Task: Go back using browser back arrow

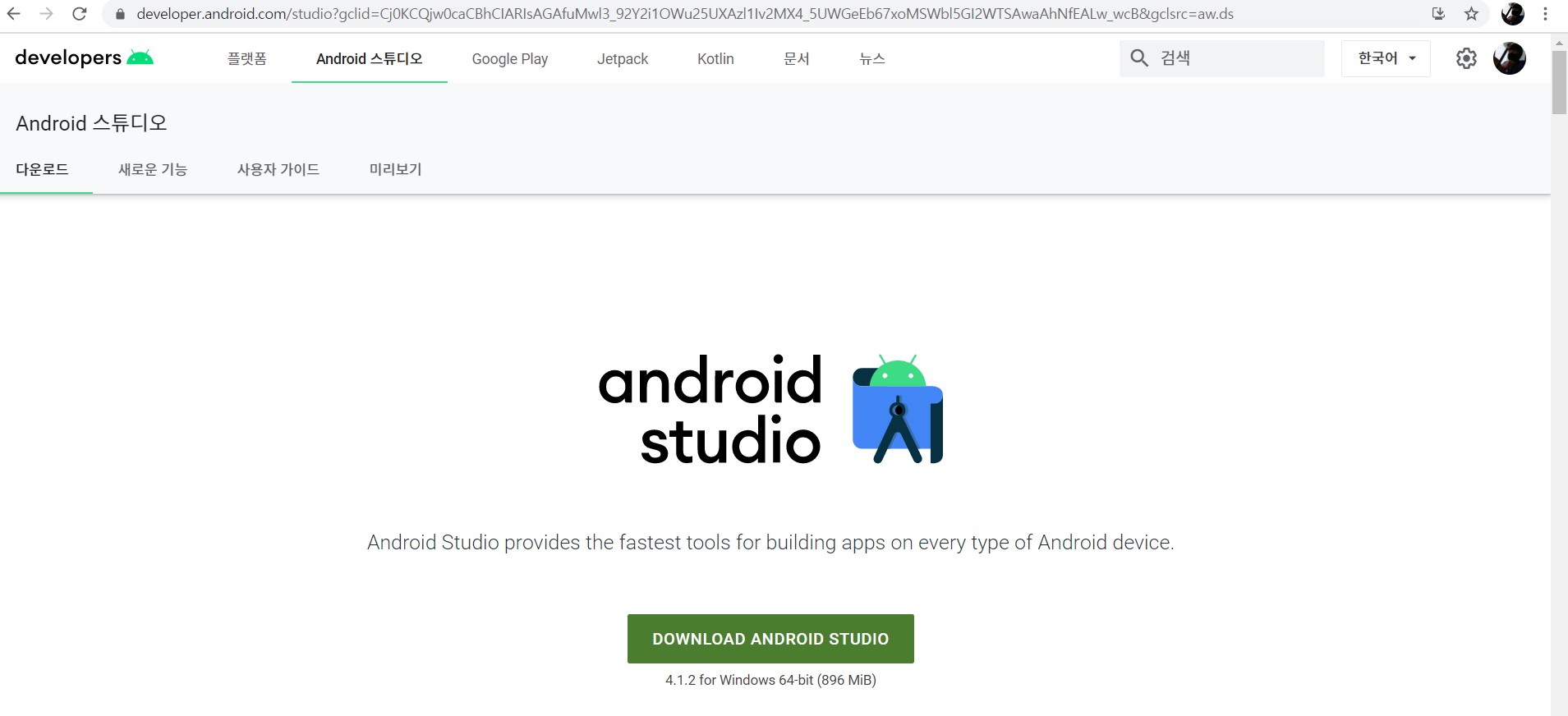Action: [x=13, y=14]
